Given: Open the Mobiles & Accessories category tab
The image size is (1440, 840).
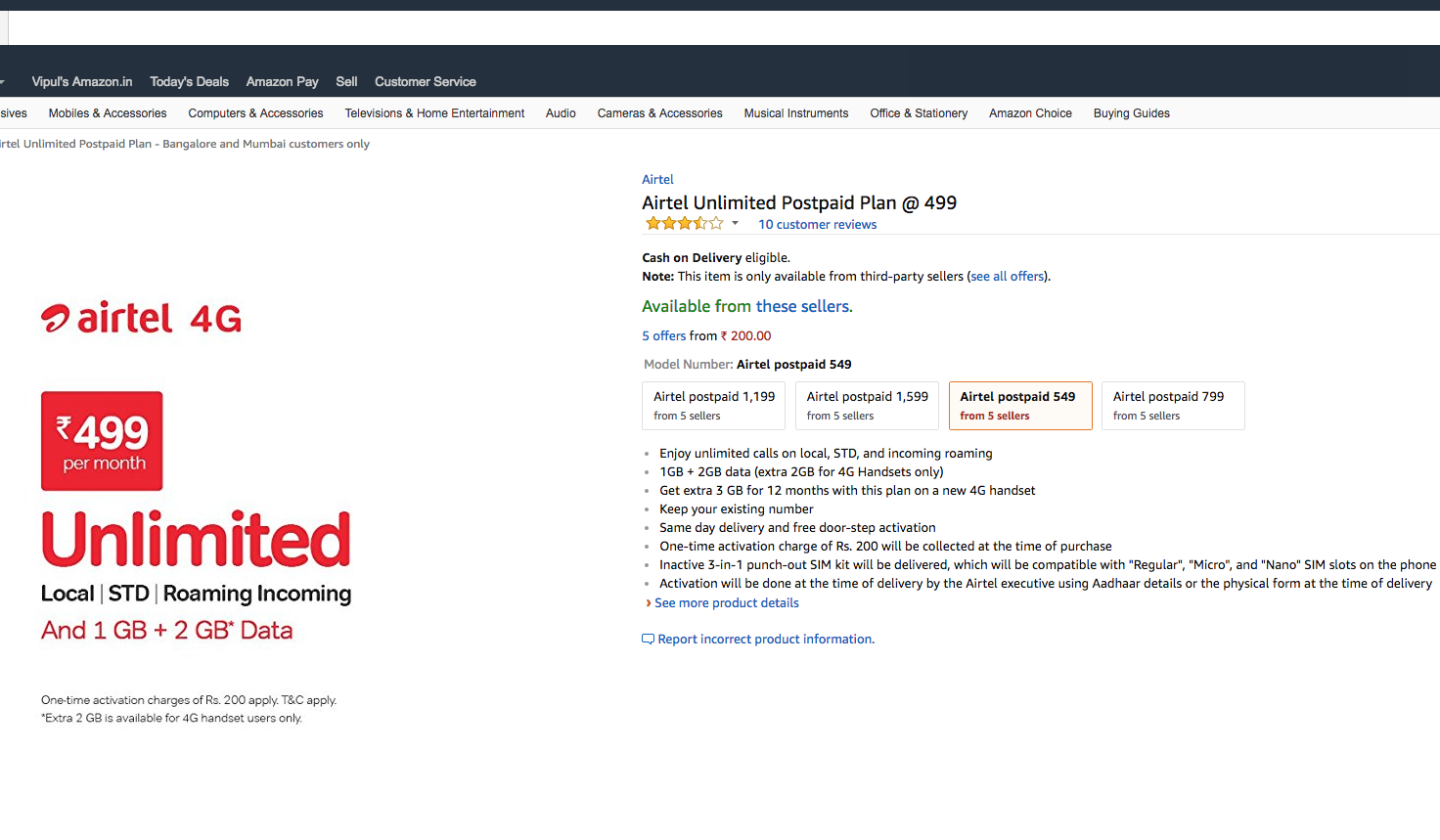Looking at the screenshot, I should click(108, 113).
